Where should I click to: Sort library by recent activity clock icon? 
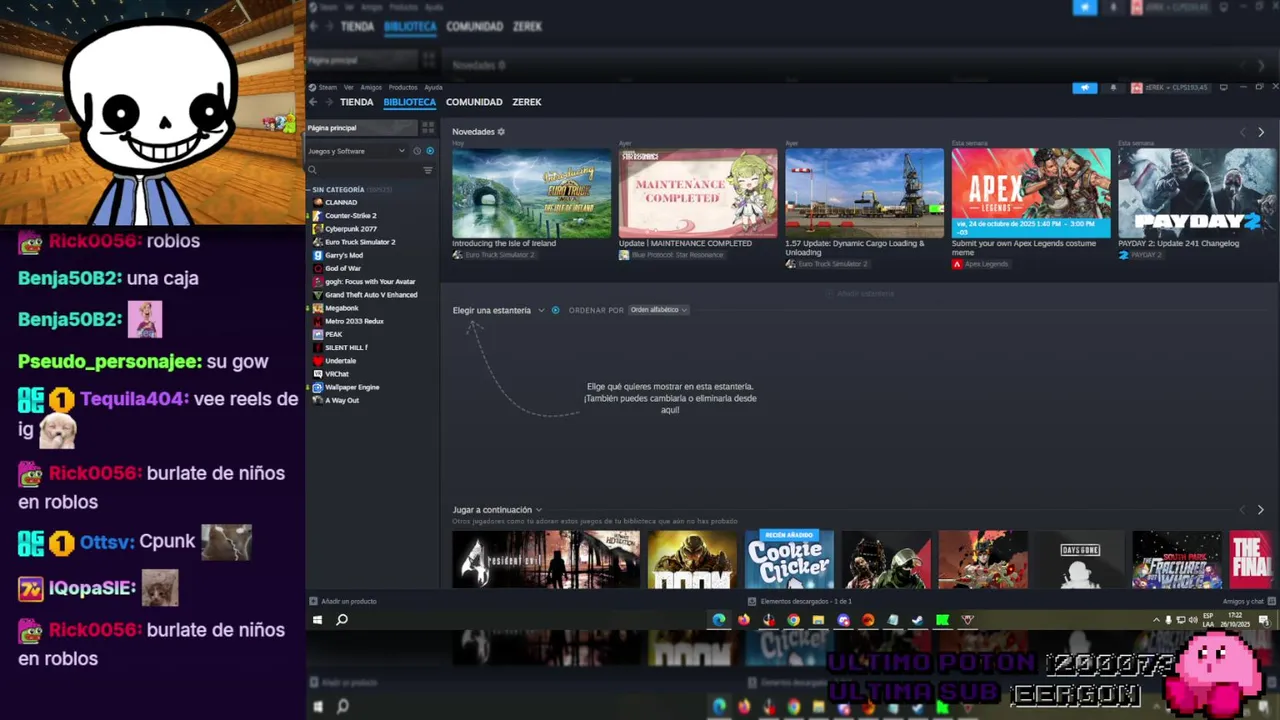click(x=417, y=151)
